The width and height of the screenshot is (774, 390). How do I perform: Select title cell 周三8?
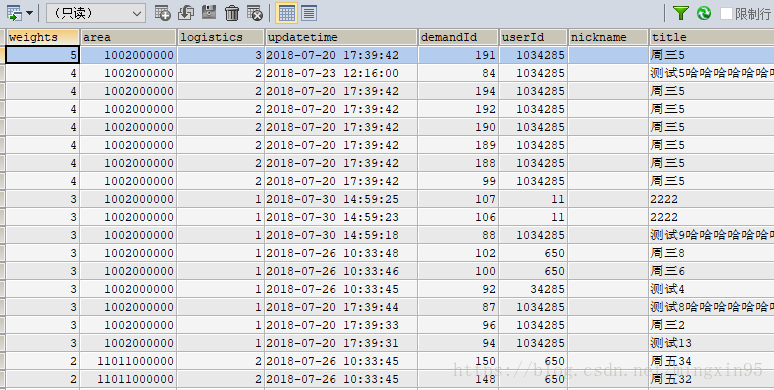click(712, 253)
